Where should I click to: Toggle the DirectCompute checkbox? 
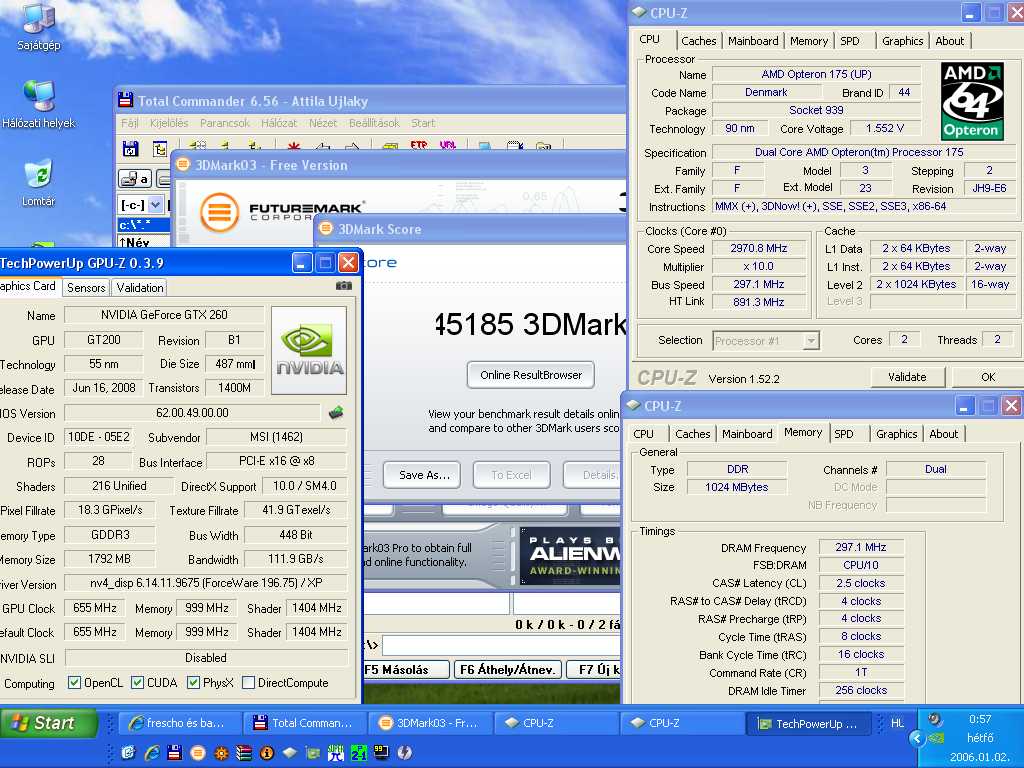coord(248,683)
